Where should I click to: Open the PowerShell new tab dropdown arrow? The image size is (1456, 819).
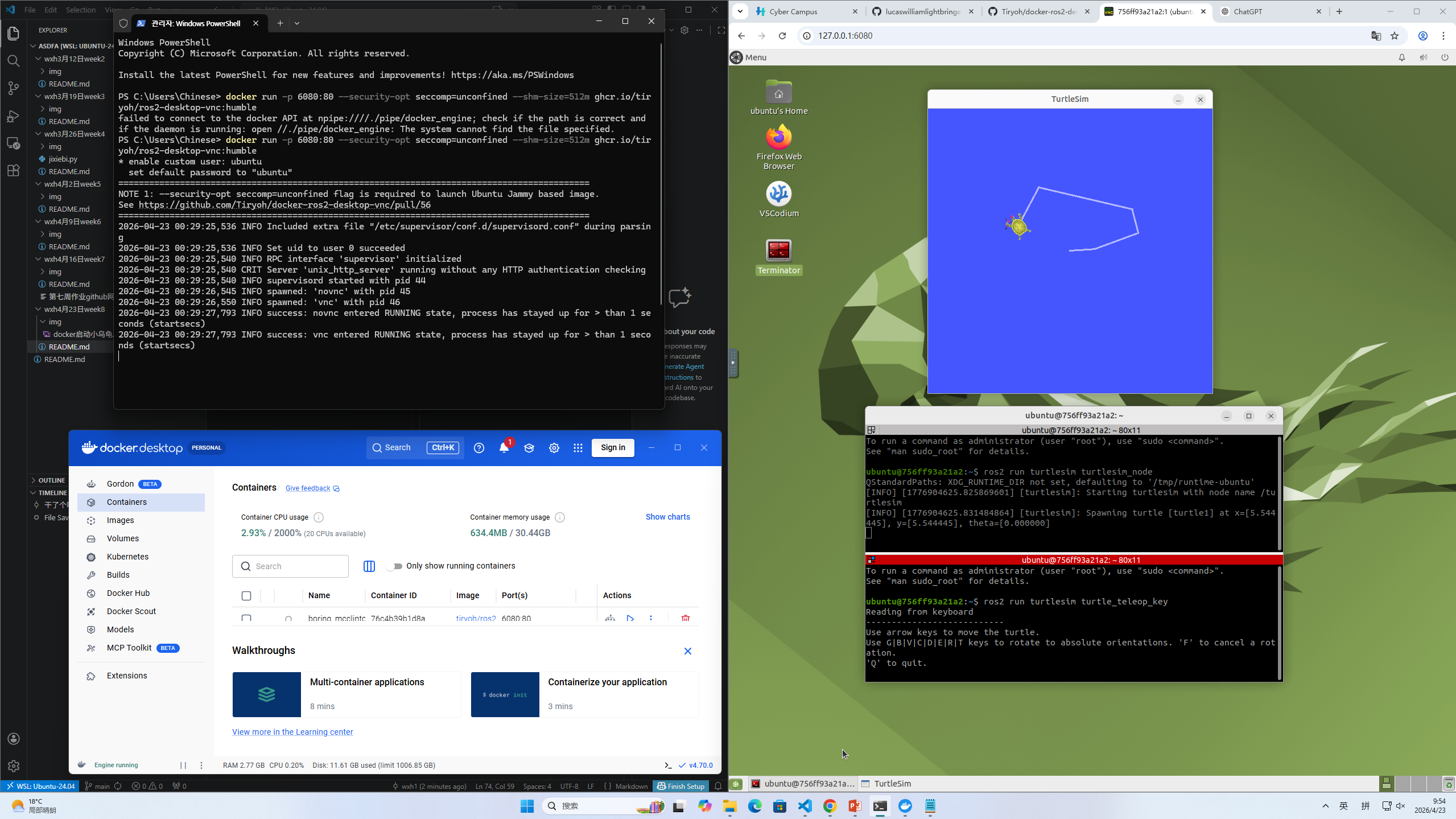coord(297,23)
